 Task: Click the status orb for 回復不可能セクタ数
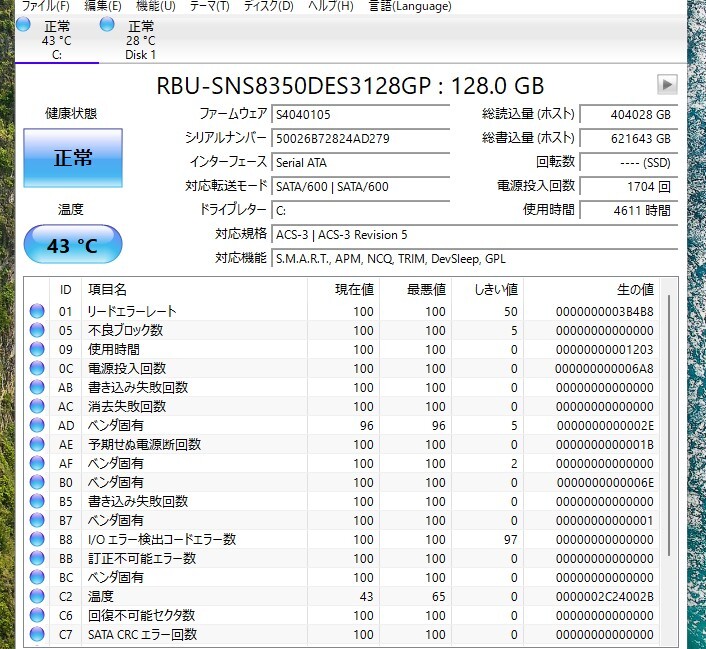pyautogui.click(x=38, y=616)
